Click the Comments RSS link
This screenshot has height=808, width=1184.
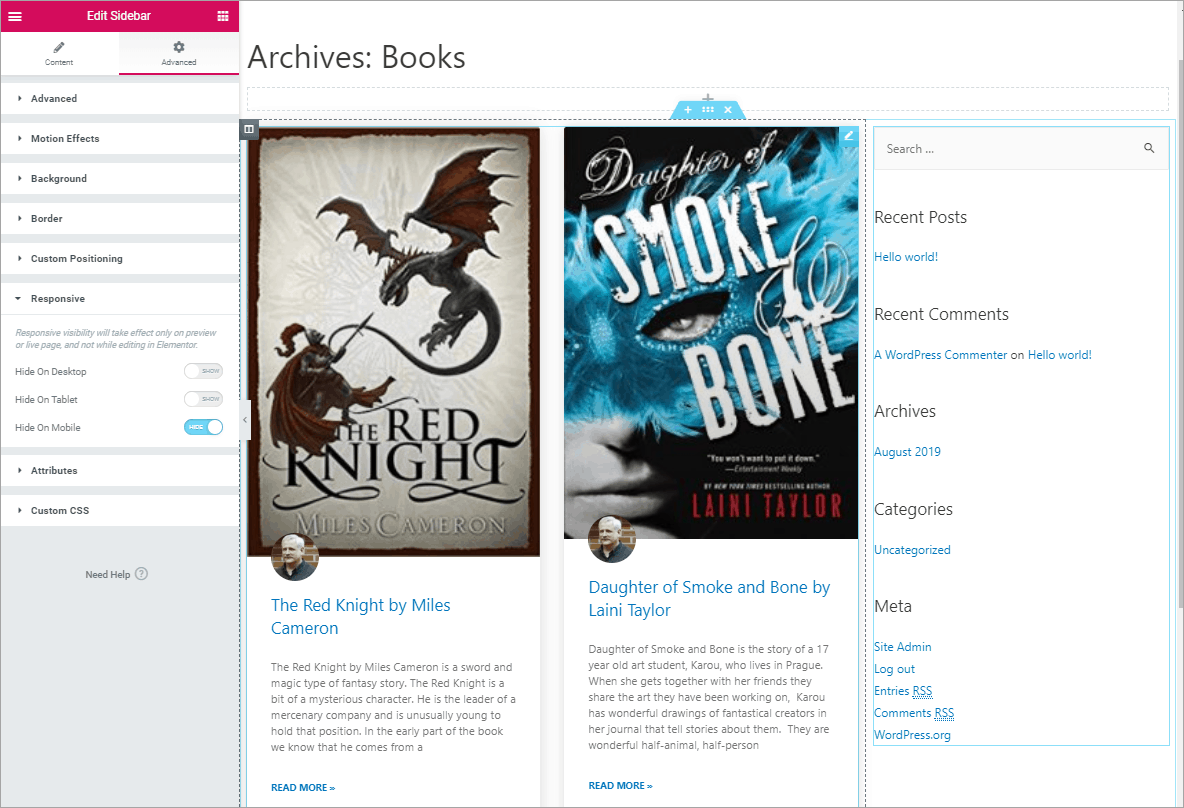(914, 713)
